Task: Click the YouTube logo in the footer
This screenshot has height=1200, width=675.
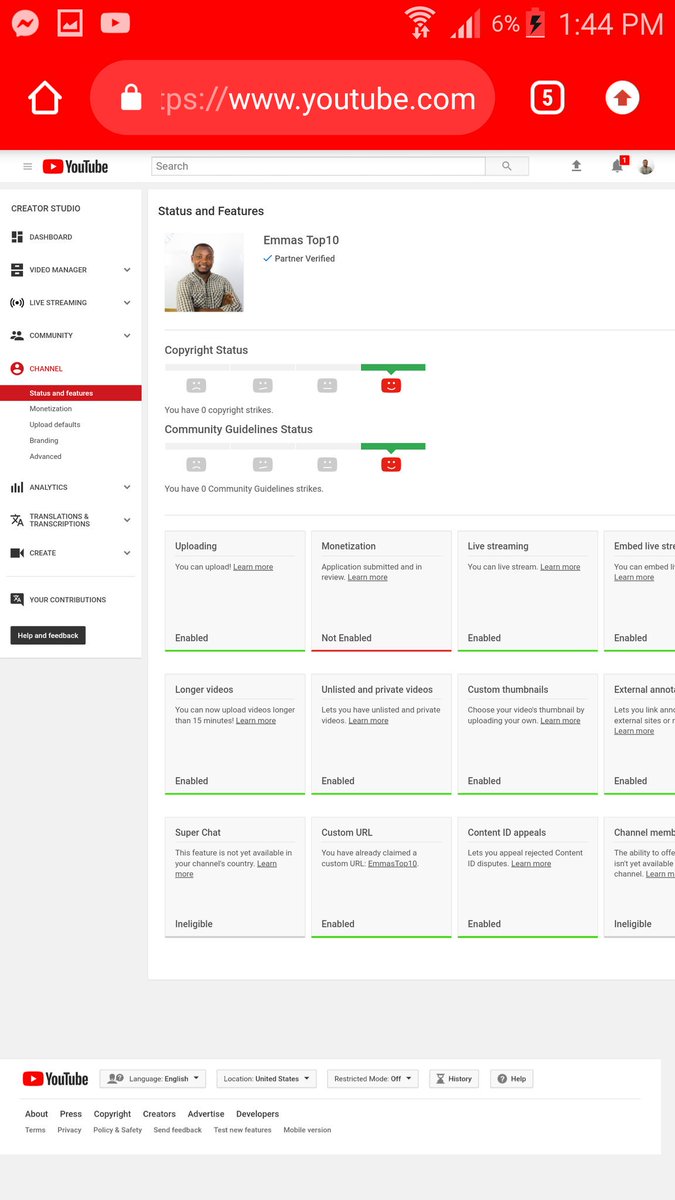Action: (x=56, y=1079)
